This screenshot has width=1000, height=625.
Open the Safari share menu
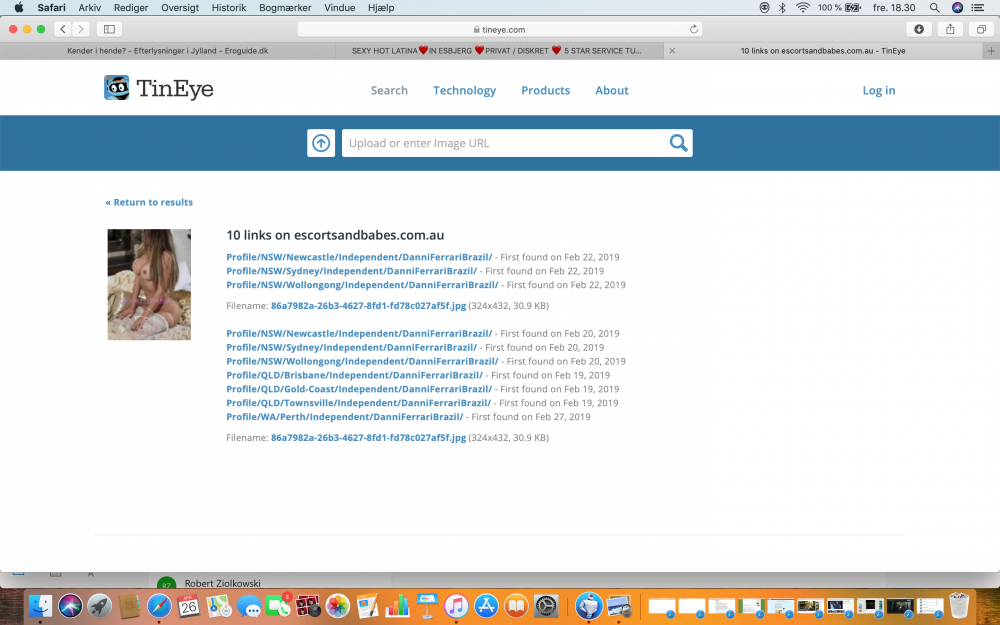[950, 29]
